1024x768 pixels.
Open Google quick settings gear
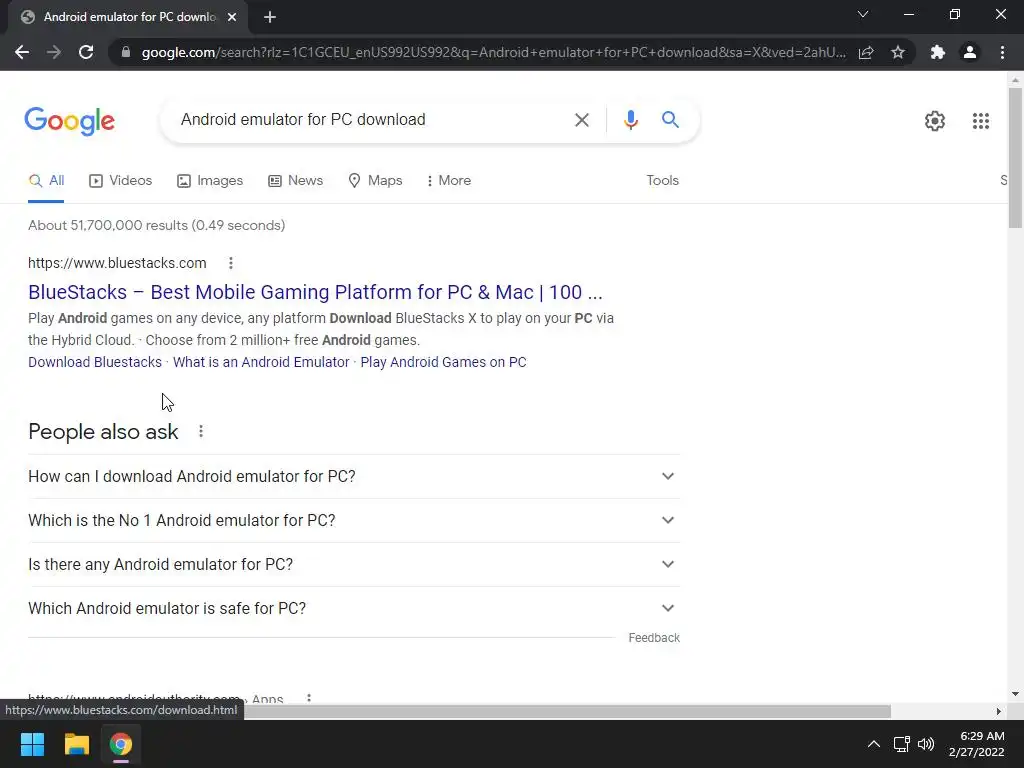pyautogui.click(x=935, y=121)
